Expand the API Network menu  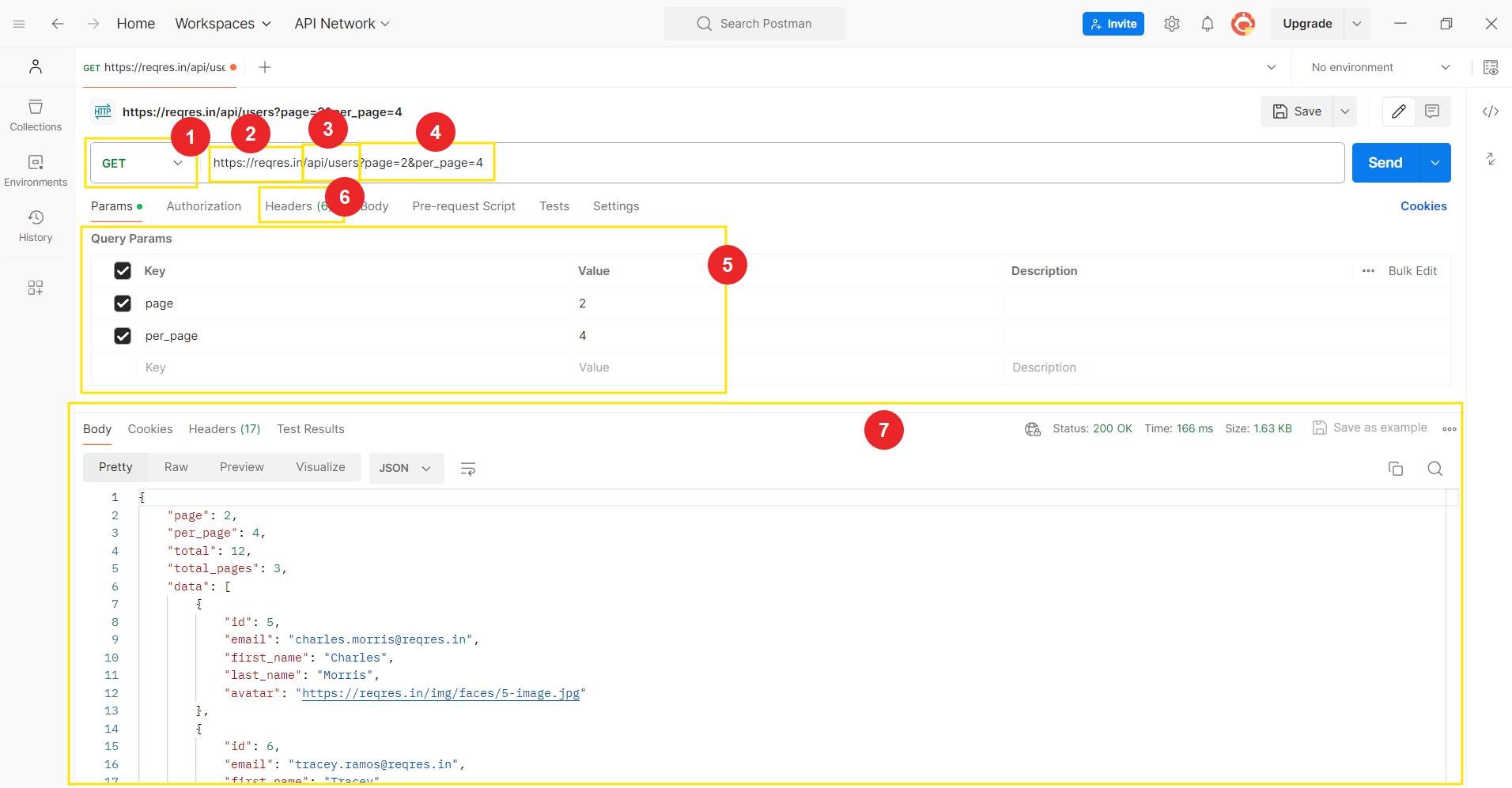coord(342,24)
